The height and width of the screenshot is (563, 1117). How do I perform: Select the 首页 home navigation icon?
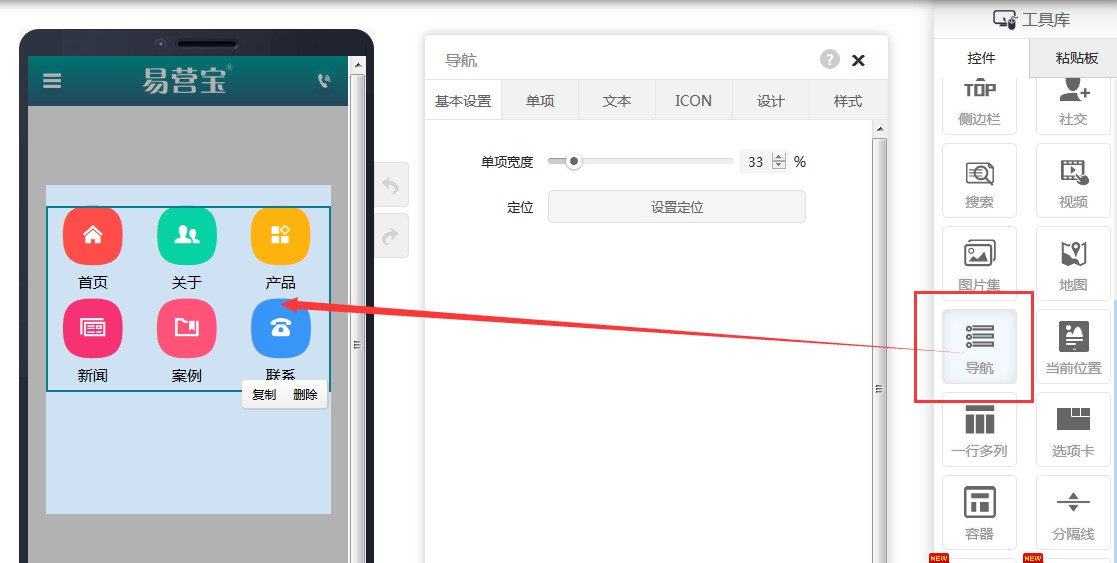(93, 236)
